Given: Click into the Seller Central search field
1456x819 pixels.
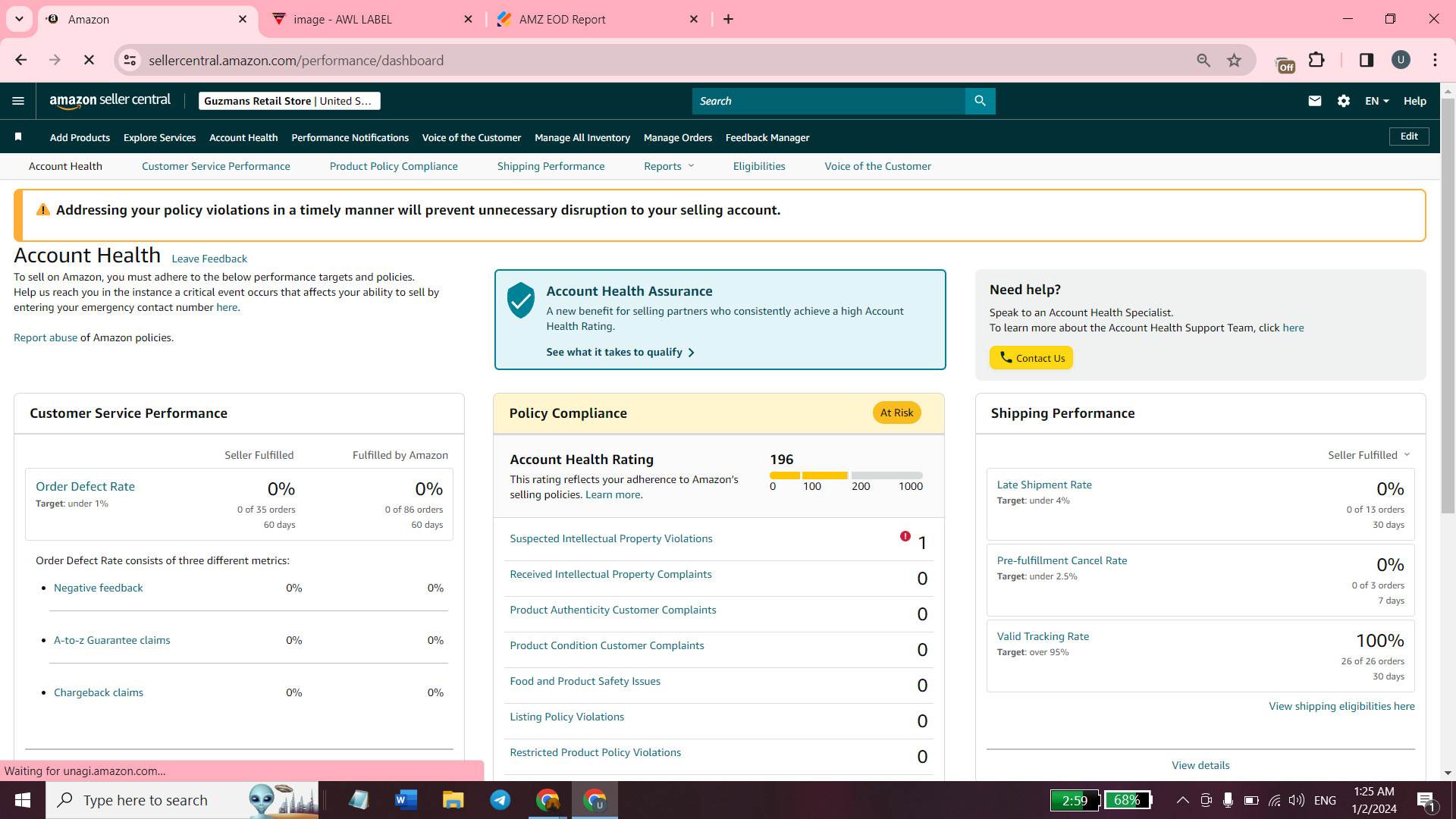Looking at the screenshot, I should tap(828, 101).
